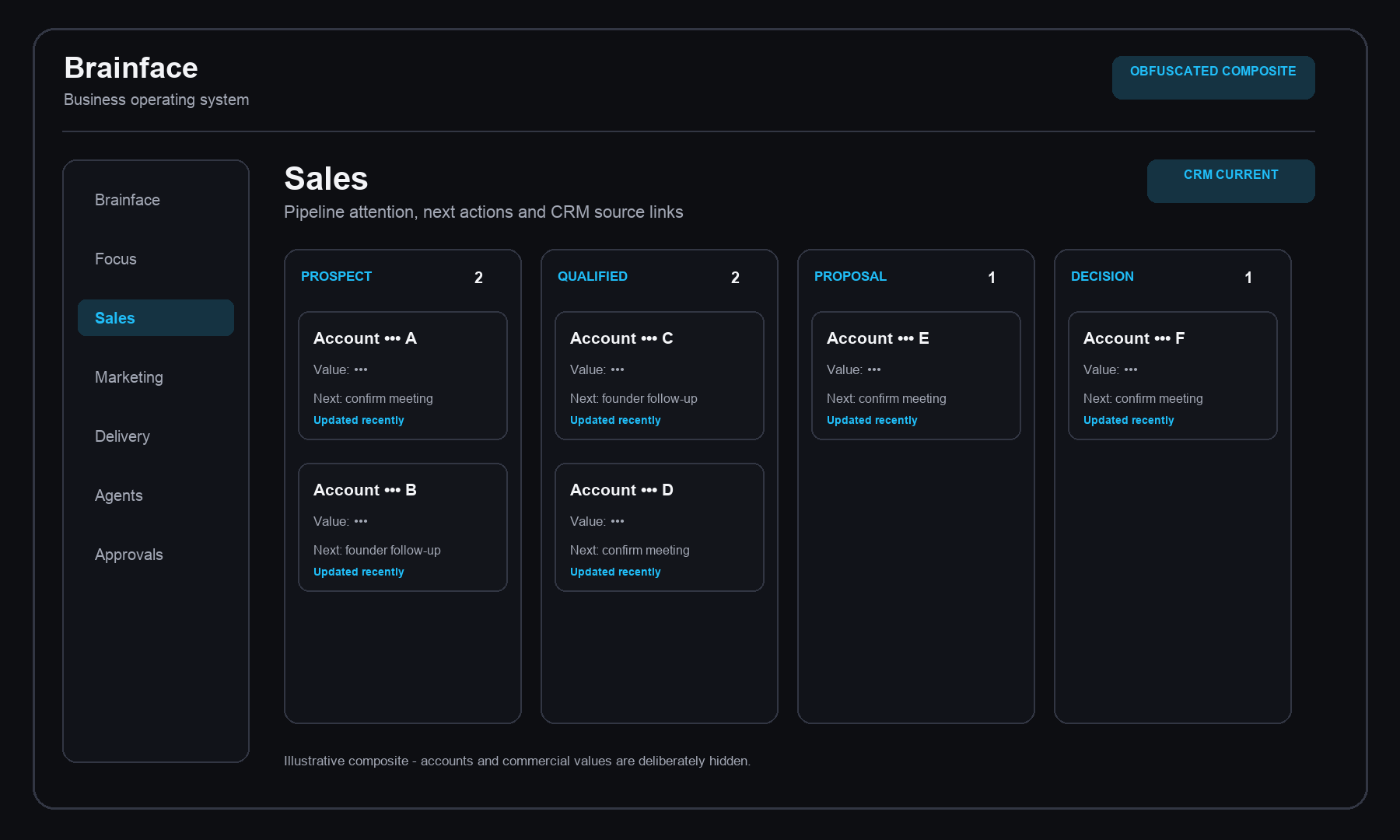The image size is (1400, 840).
Task: Click the Brainface app title
Action: (131, 68)
